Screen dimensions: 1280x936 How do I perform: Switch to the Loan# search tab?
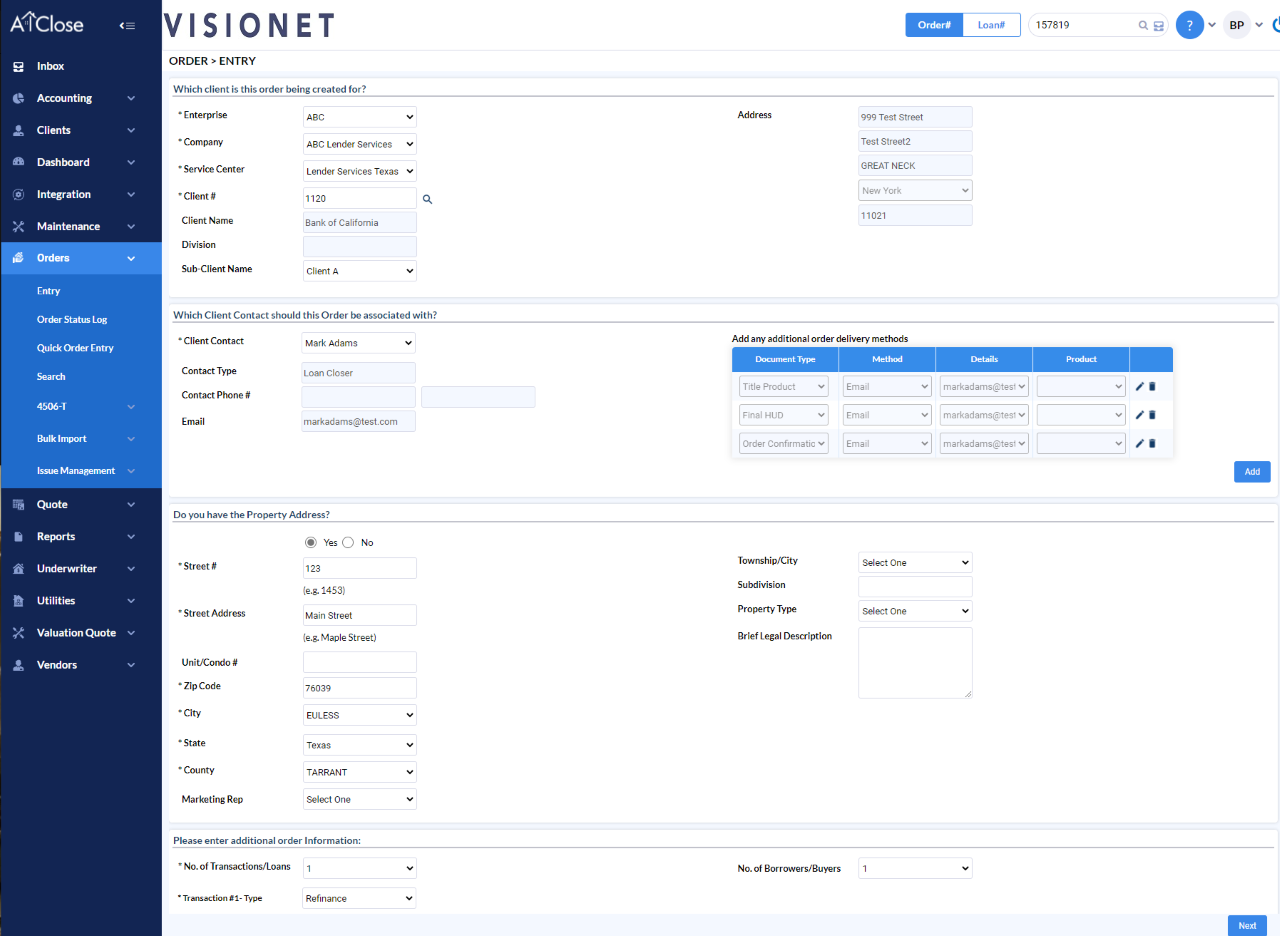click(991, 24)
